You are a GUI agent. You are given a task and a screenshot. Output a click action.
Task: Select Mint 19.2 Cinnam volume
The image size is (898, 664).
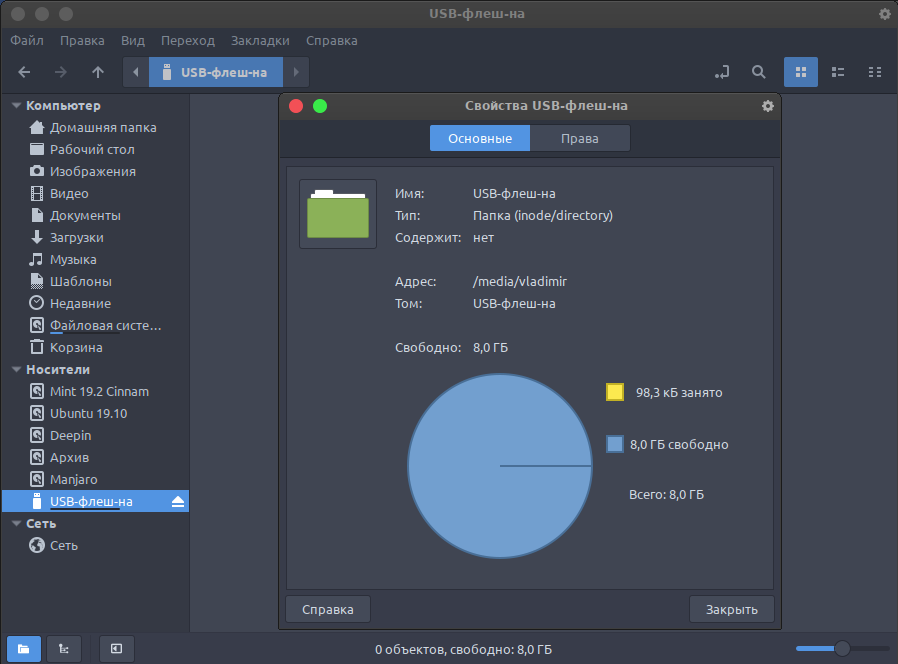(x=95, y=392)
